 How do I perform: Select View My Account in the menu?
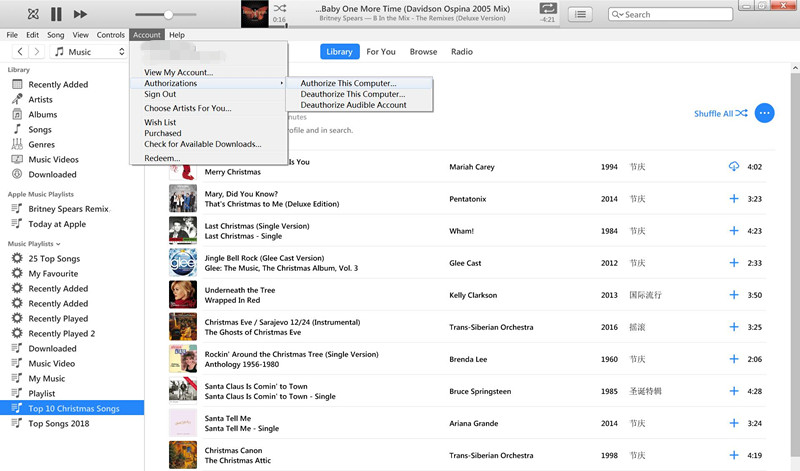tap(179, 72)
